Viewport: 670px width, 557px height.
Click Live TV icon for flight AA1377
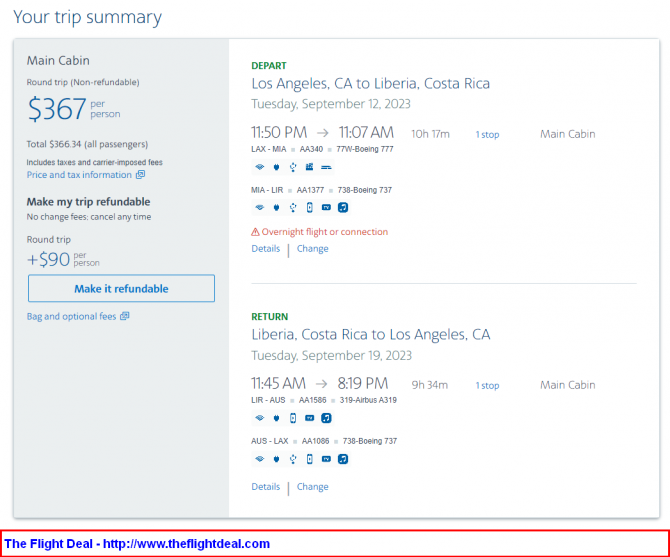326,208
